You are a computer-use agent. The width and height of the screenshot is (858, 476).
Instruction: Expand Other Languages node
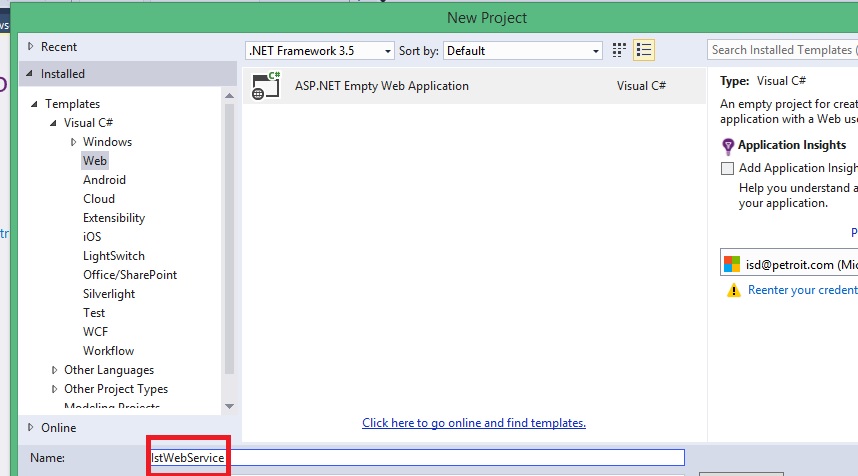pos(54,370)
